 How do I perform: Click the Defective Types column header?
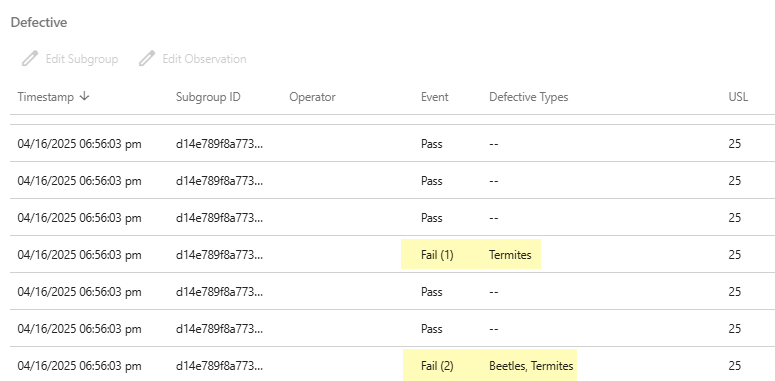pos(529,97)
